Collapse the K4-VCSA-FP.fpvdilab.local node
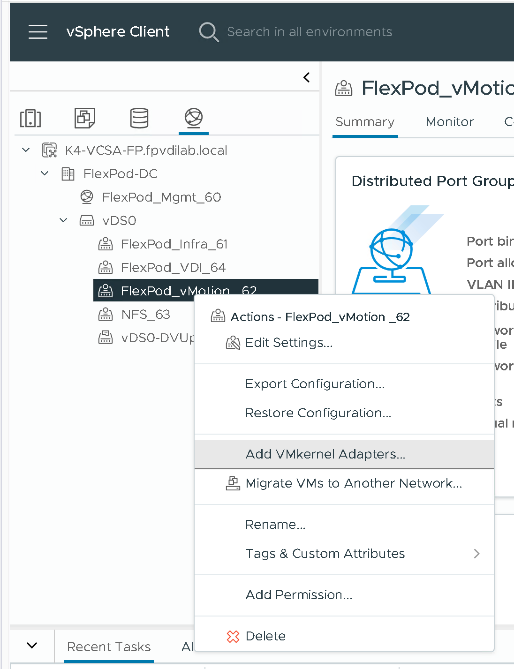 pos(26,150)
